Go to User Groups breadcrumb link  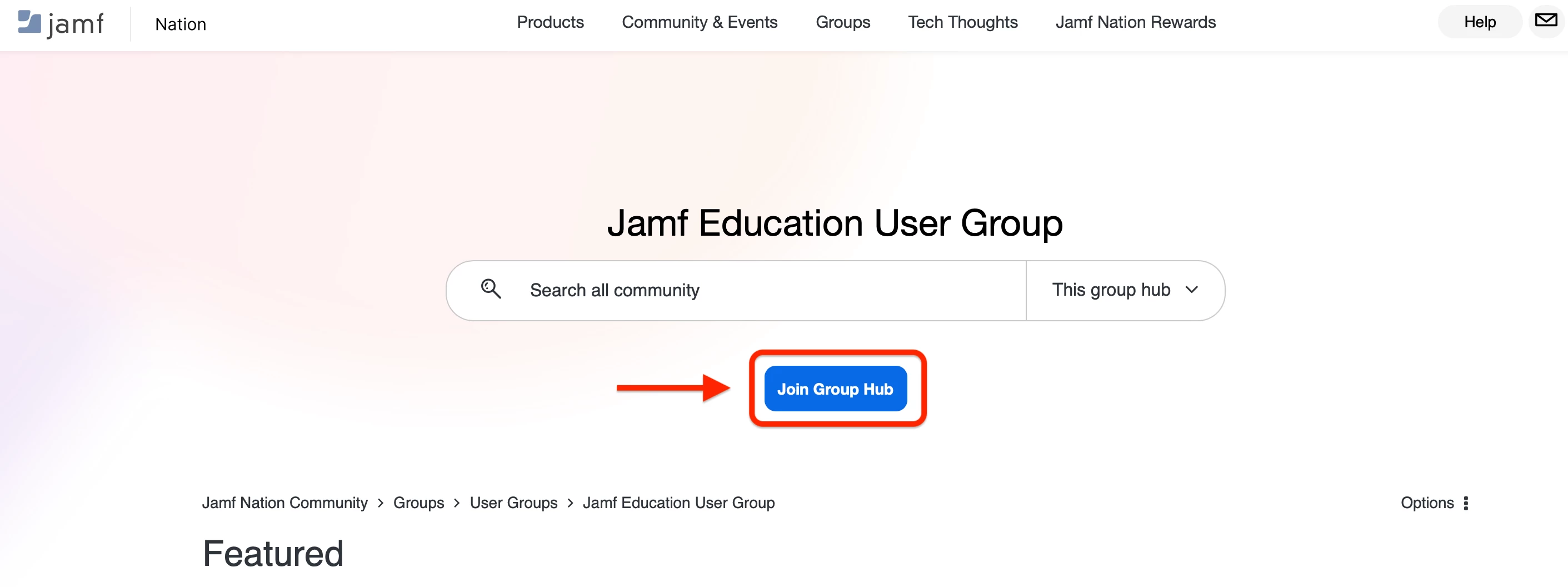pos(513,503)
